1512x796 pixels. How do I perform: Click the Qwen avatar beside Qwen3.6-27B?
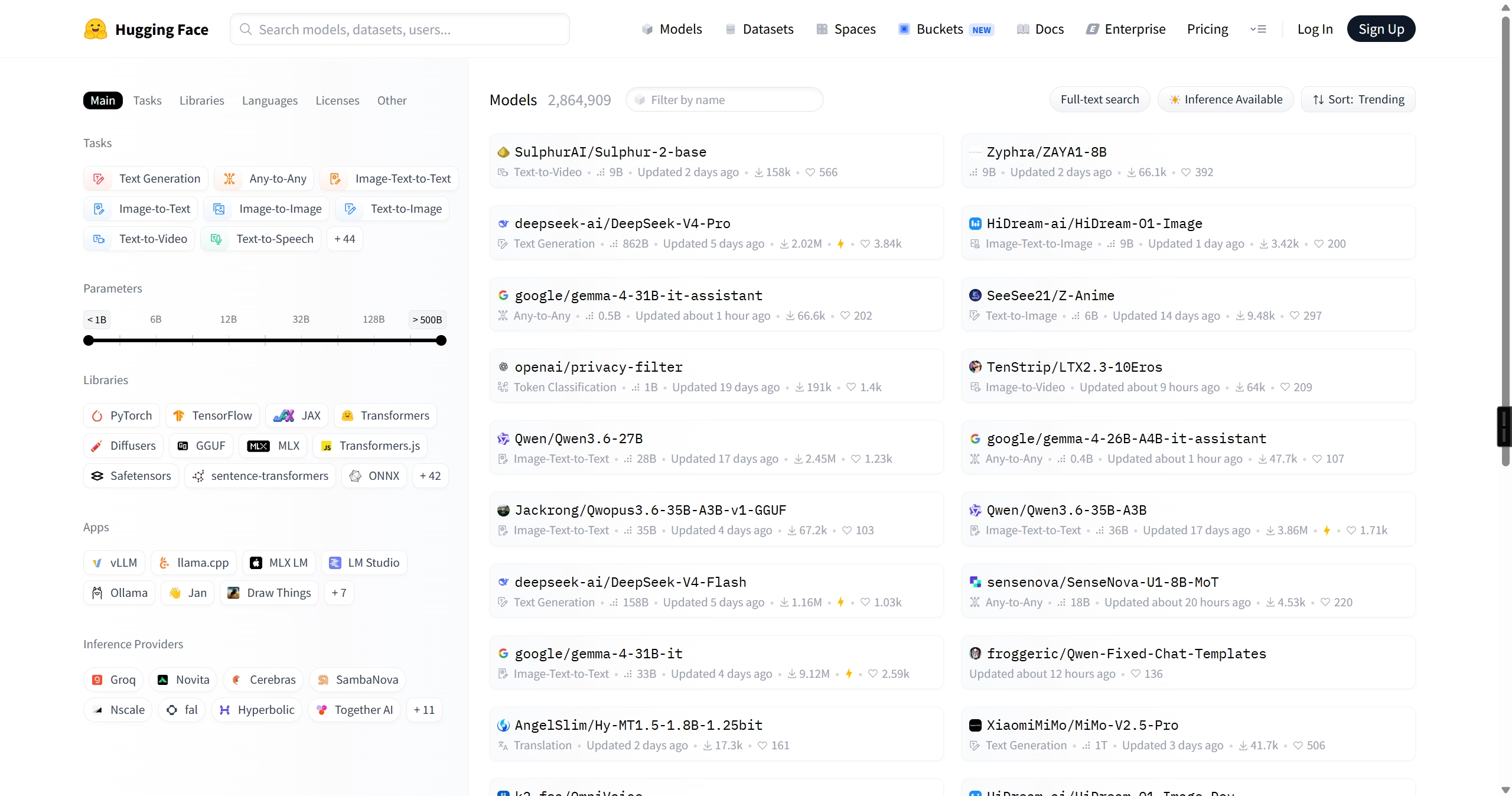503,438
